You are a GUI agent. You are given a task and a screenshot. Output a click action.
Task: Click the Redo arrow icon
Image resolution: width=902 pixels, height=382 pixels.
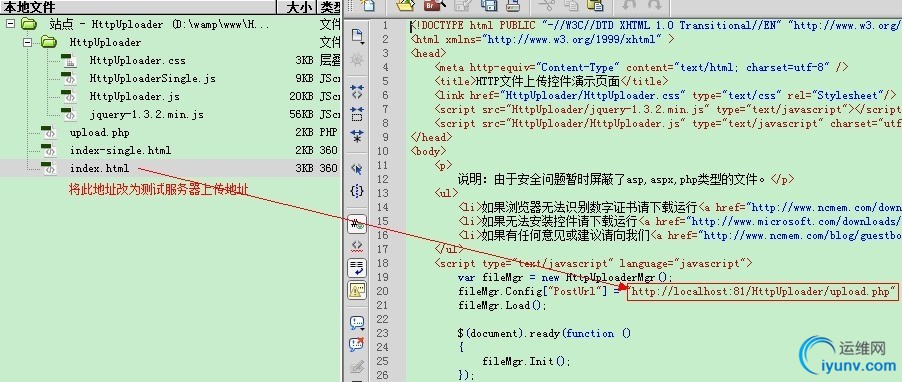tap(655, 5)
